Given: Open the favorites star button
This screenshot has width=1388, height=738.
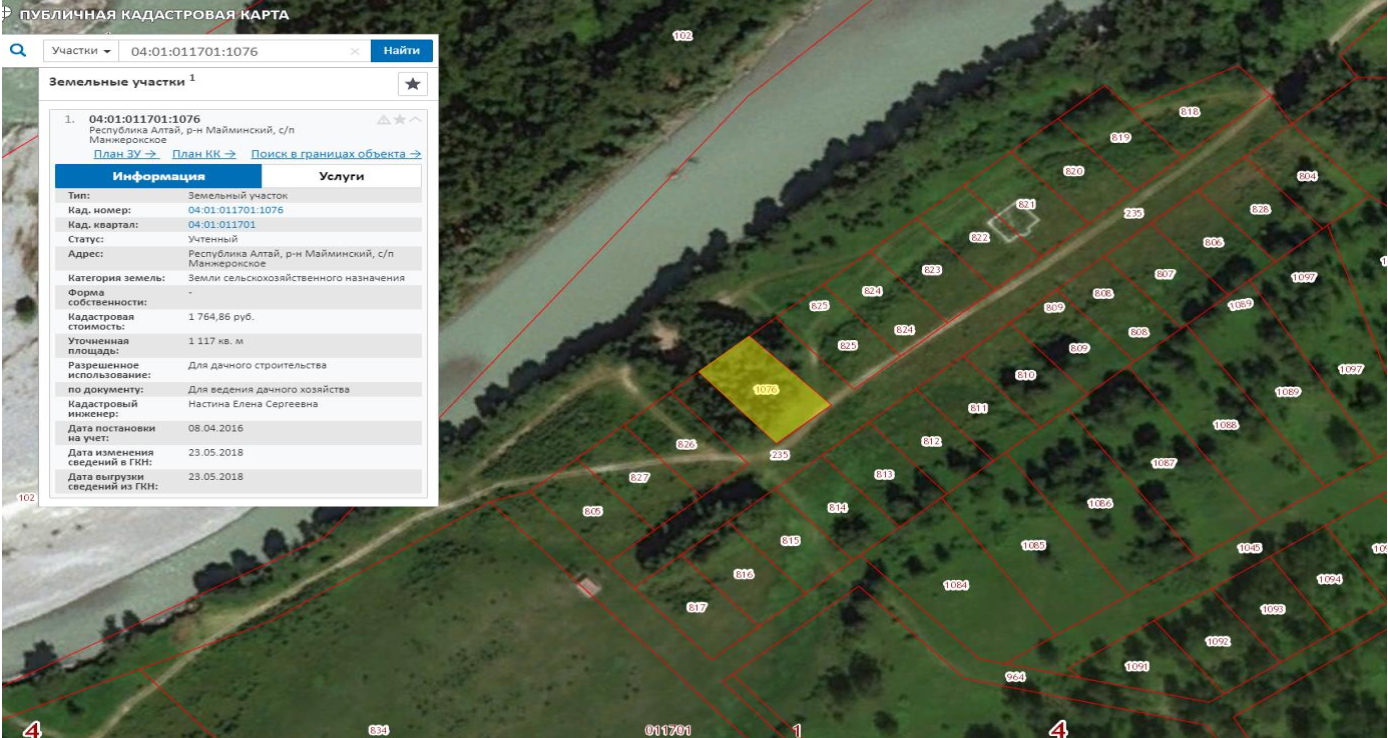Looking at the screenshot, I should (412, 84).
